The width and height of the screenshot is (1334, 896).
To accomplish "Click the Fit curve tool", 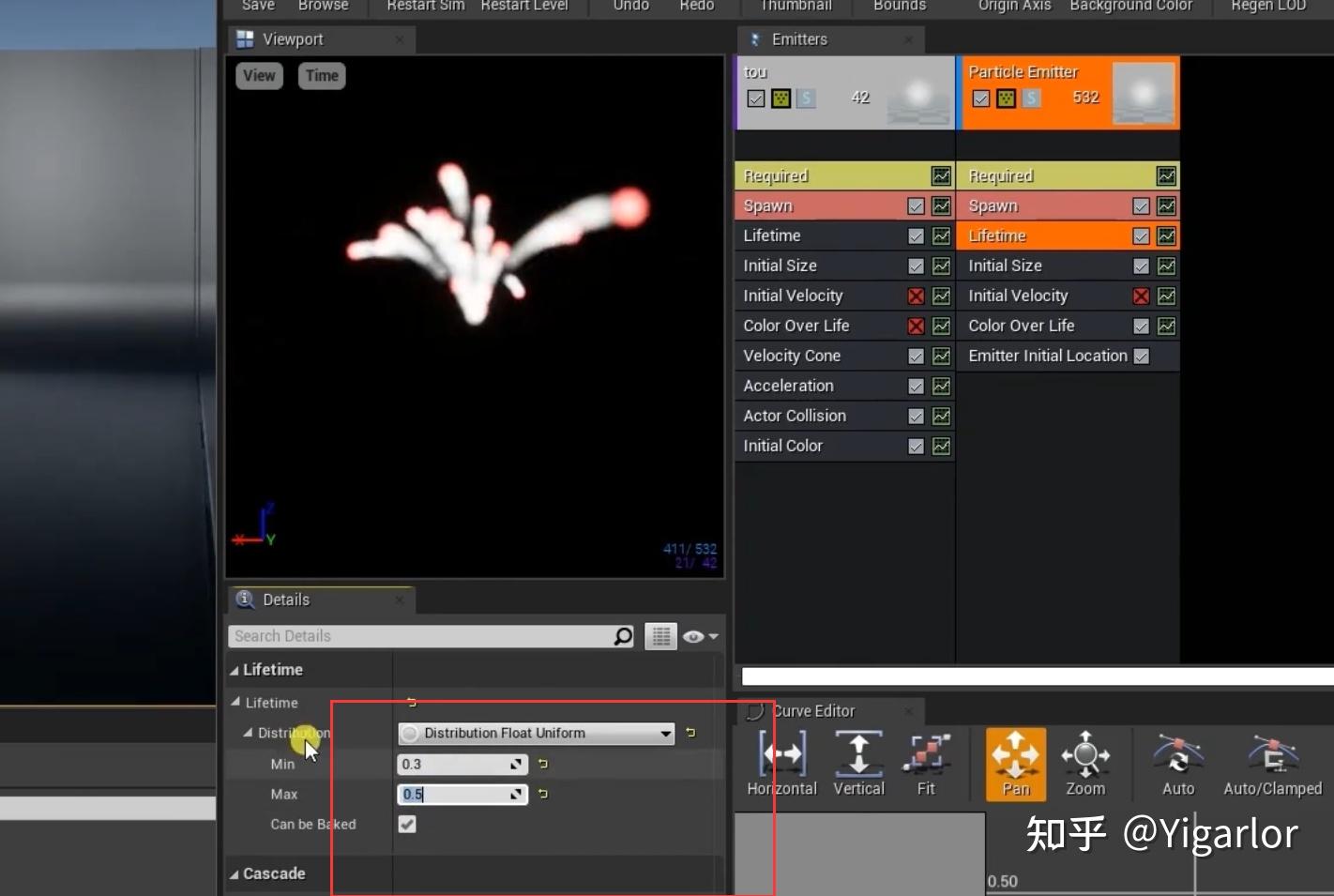I will point(926,764).
